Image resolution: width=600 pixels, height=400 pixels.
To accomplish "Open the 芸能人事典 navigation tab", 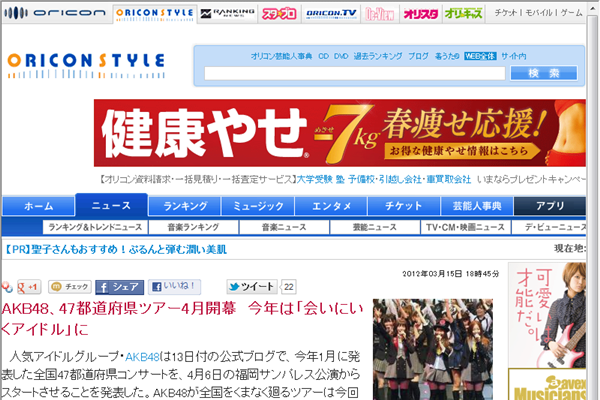I will 477,206.
